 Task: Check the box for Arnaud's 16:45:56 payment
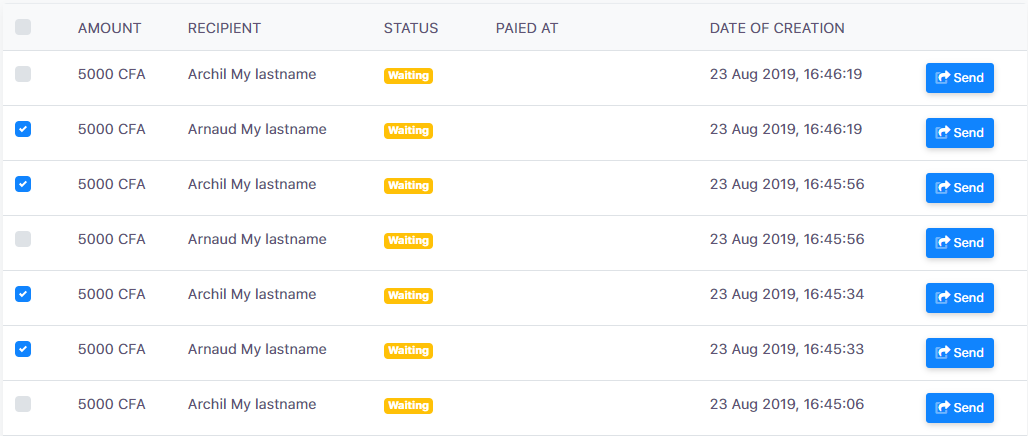coord(23,239)
